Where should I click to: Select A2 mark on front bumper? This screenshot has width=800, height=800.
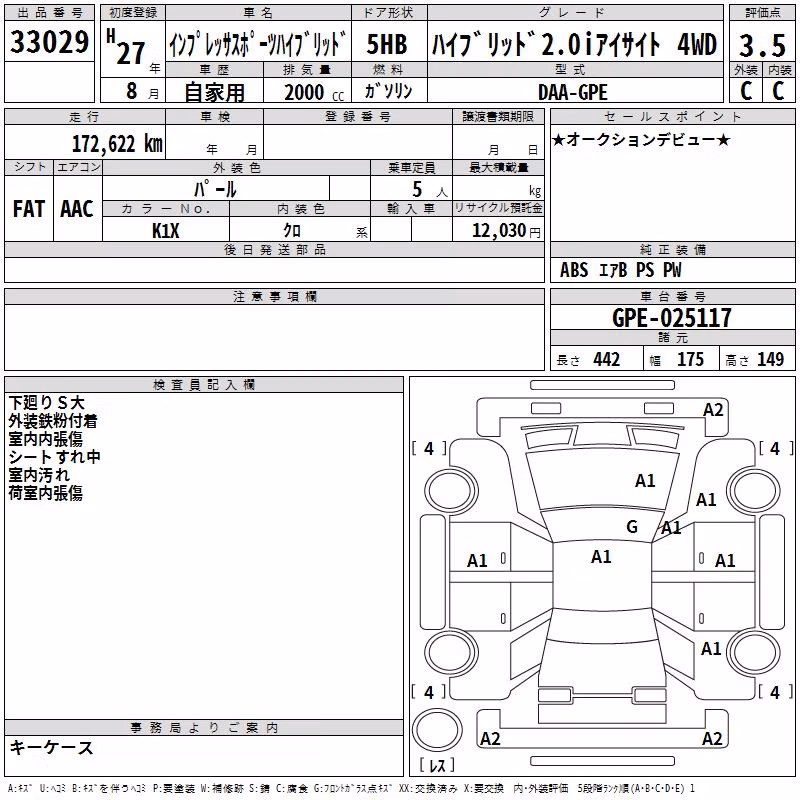point(713,410)
